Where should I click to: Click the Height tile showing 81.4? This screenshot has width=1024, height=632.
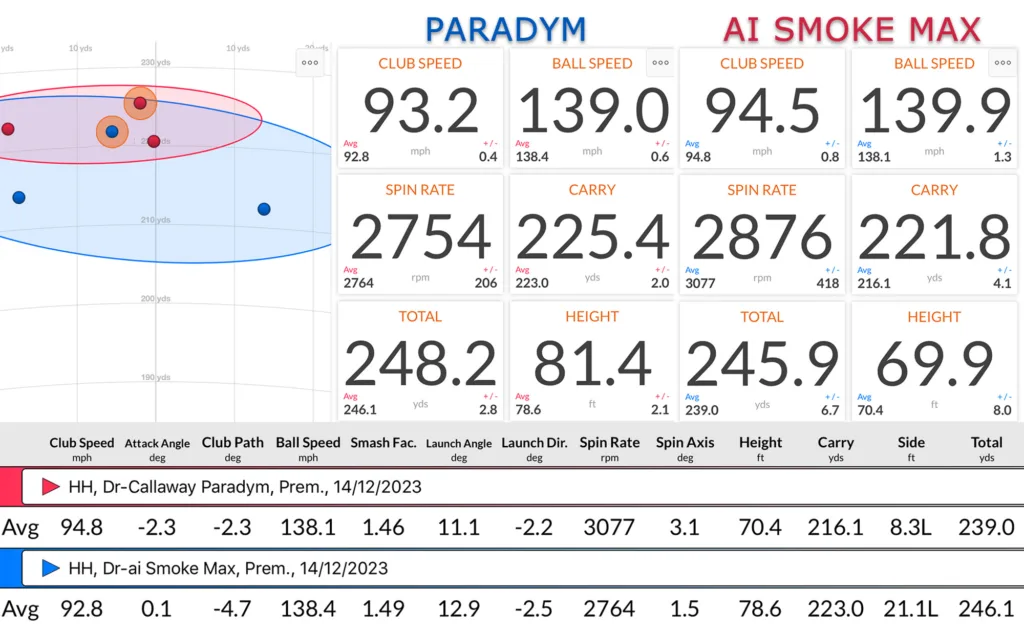tap(592, 362)
